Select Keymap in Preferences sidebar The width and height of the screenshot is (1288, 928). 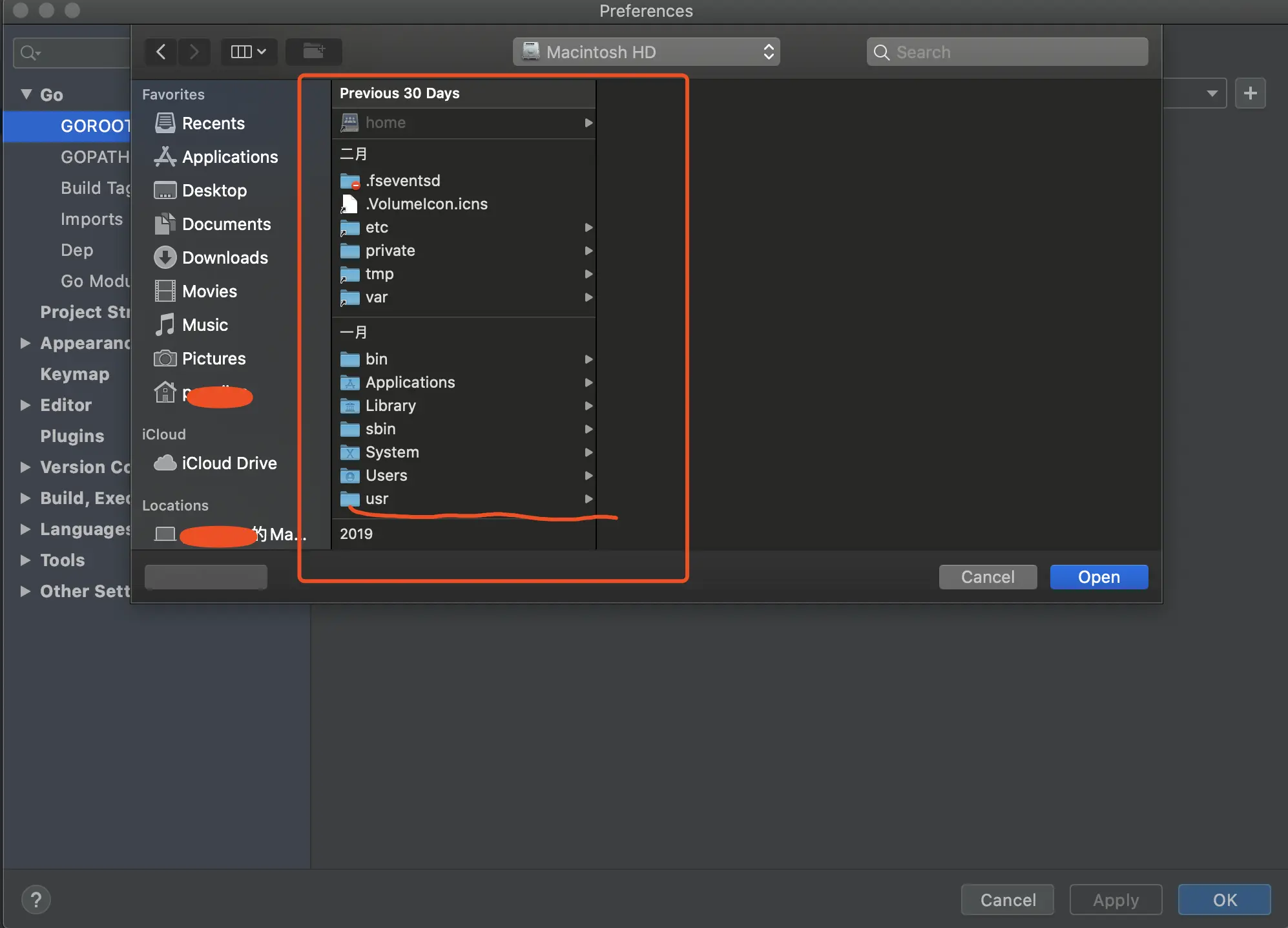coord(74,374)
